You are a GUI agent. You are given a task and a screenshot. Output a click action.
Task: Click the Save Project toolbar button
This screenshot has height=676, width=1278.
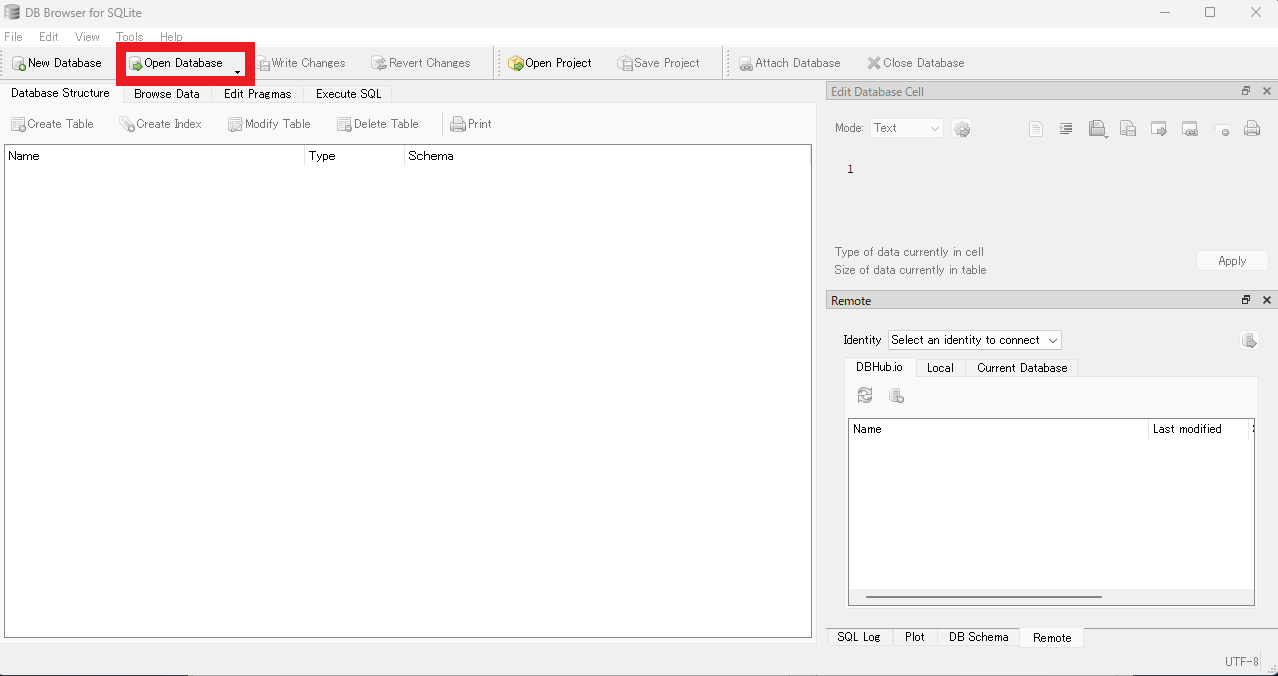pyautogui.click(x=658, y=63)
